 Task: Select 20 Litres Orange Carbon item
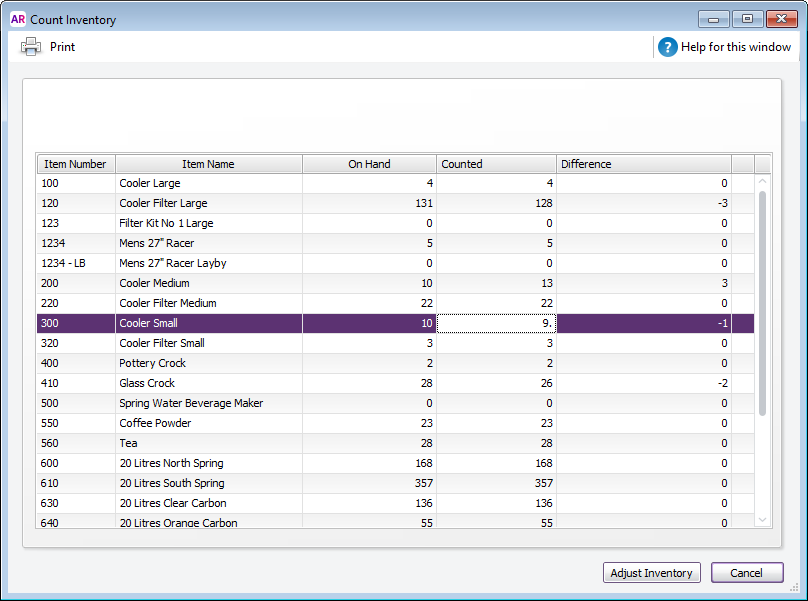[x=178, y=522]
